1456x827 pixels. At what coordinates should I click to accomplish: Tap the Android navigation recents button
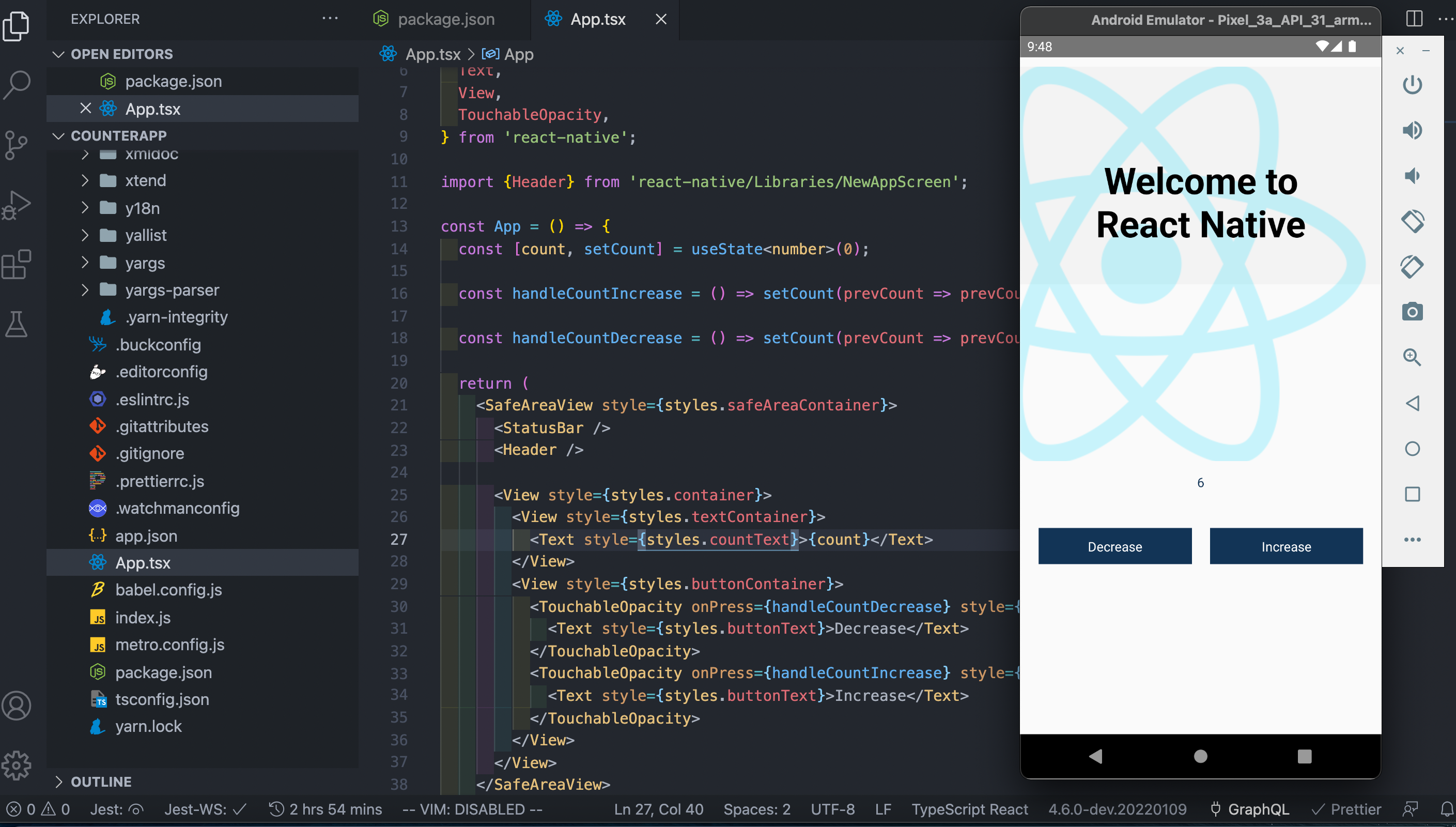(1305, 756)
